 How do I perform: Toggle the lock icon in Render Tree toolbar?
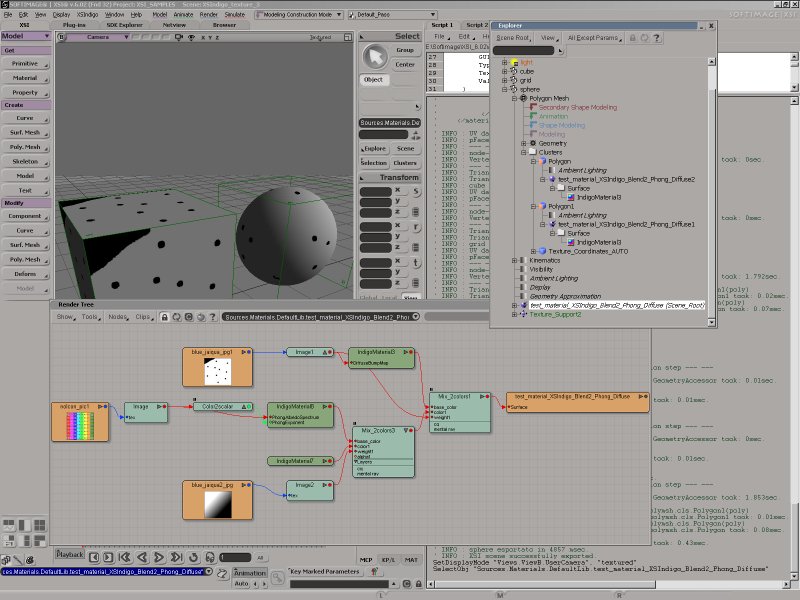(x=163, y=316)
